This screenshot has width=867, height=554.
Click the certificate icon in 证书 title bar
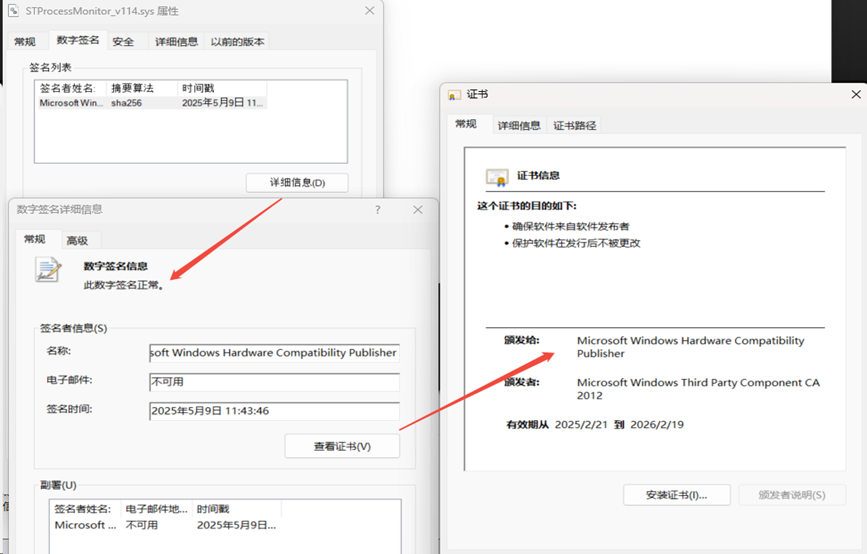(454, 95)
